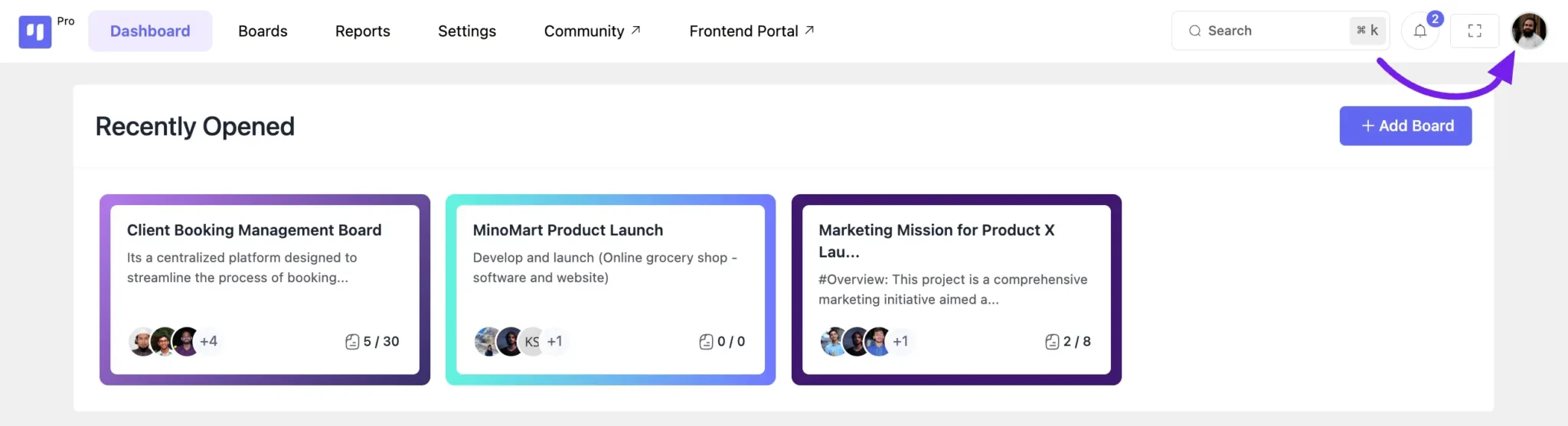Toggle fullscreen mode icon

coord(1475,31)
